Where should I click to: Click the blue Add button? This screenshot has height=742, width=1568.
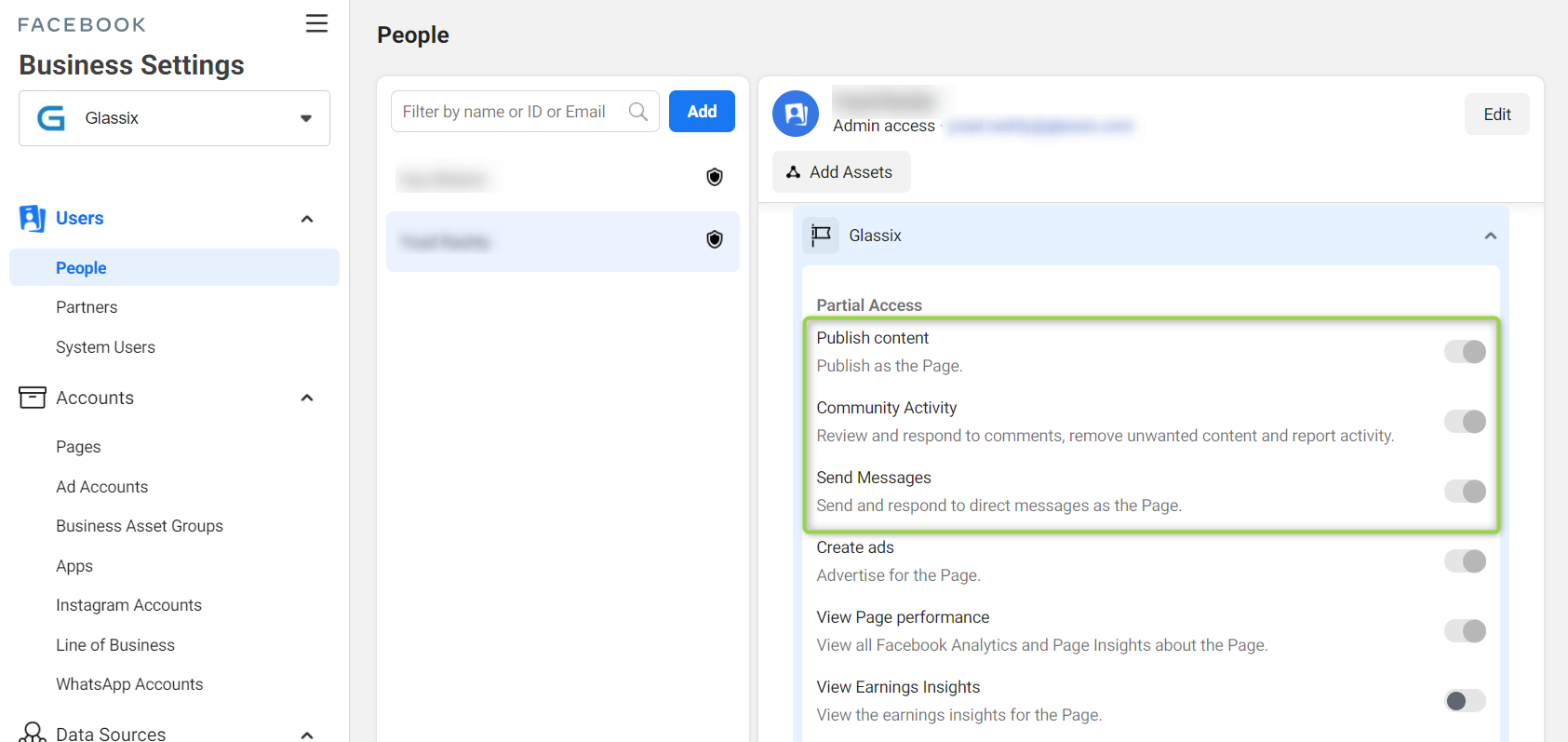(x=702, y=112)
